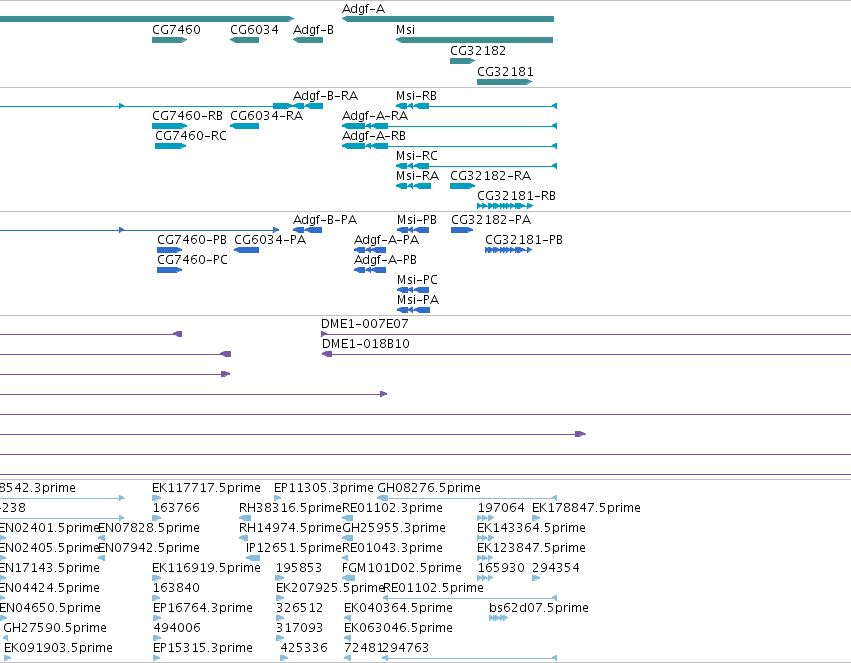Select EST RH38316.5prime
851x663 pixels.
point(290,508)
